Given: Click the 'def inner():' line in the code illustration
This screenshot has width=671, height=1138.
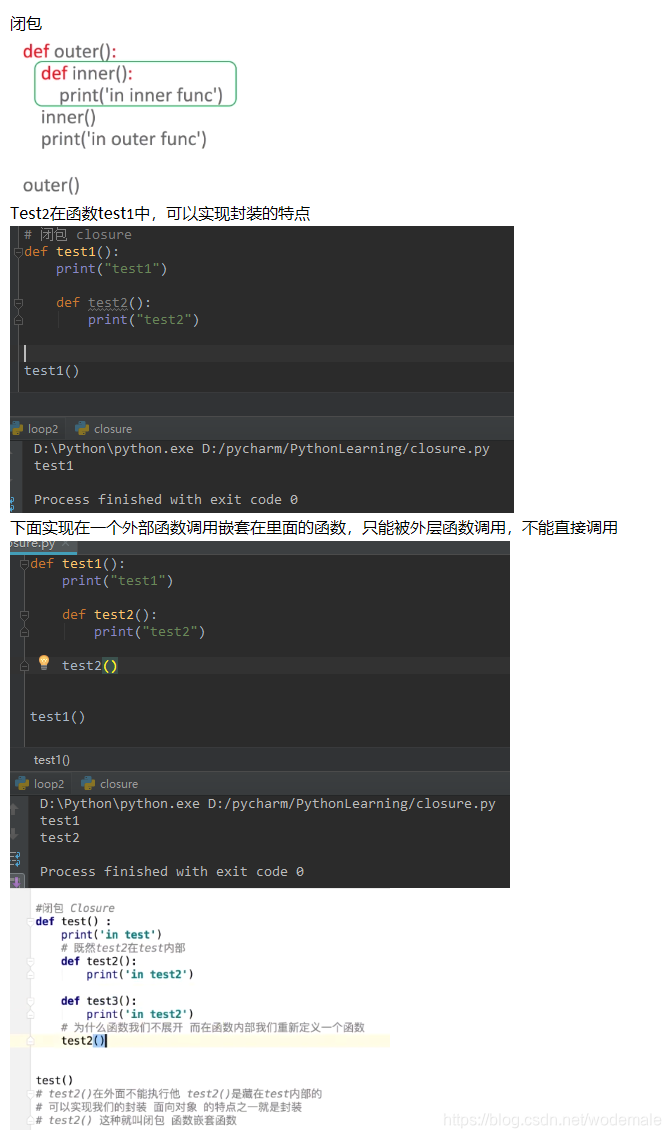Looking at the screenshot, I should [x=86, y=73].
